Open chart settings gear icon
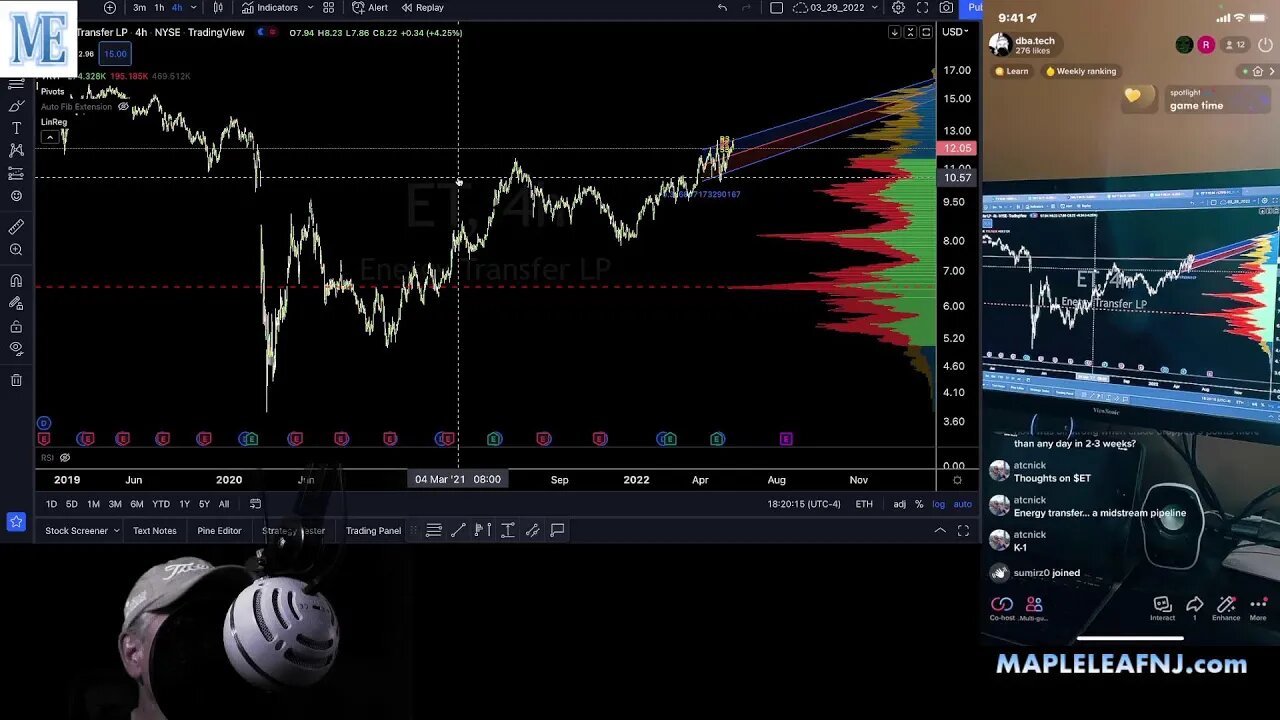The image size is (1280, 720). [898, 7]
